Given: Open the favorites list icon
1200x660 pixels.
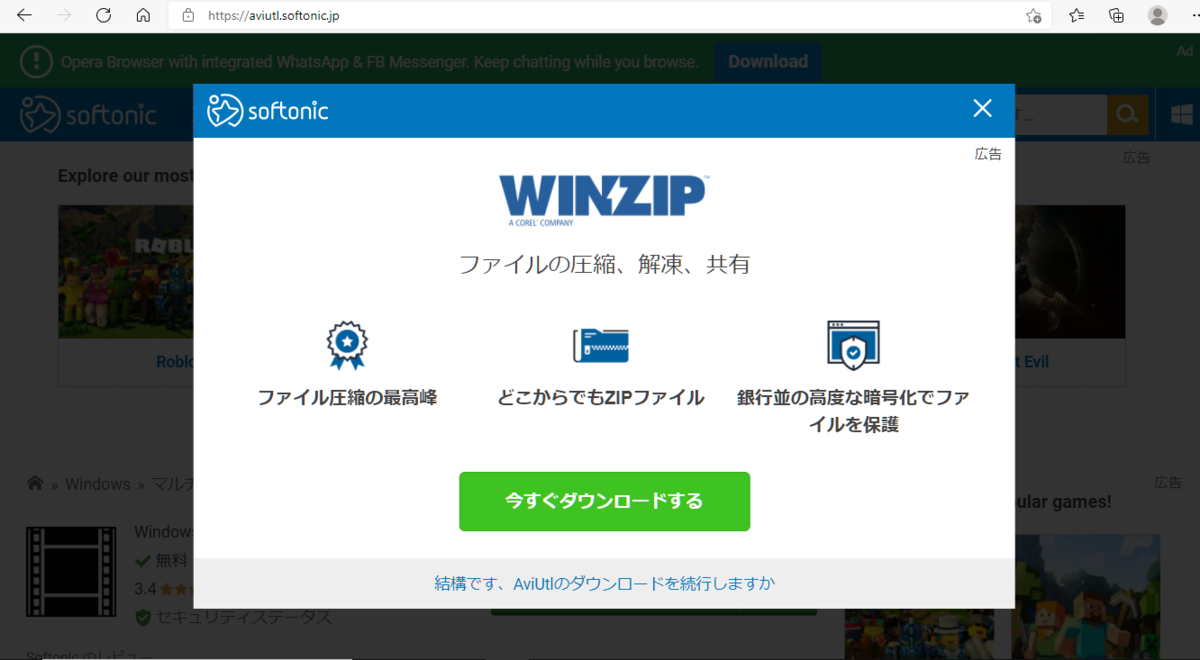Looking at the screenshot, I should tap(1076, 15).
